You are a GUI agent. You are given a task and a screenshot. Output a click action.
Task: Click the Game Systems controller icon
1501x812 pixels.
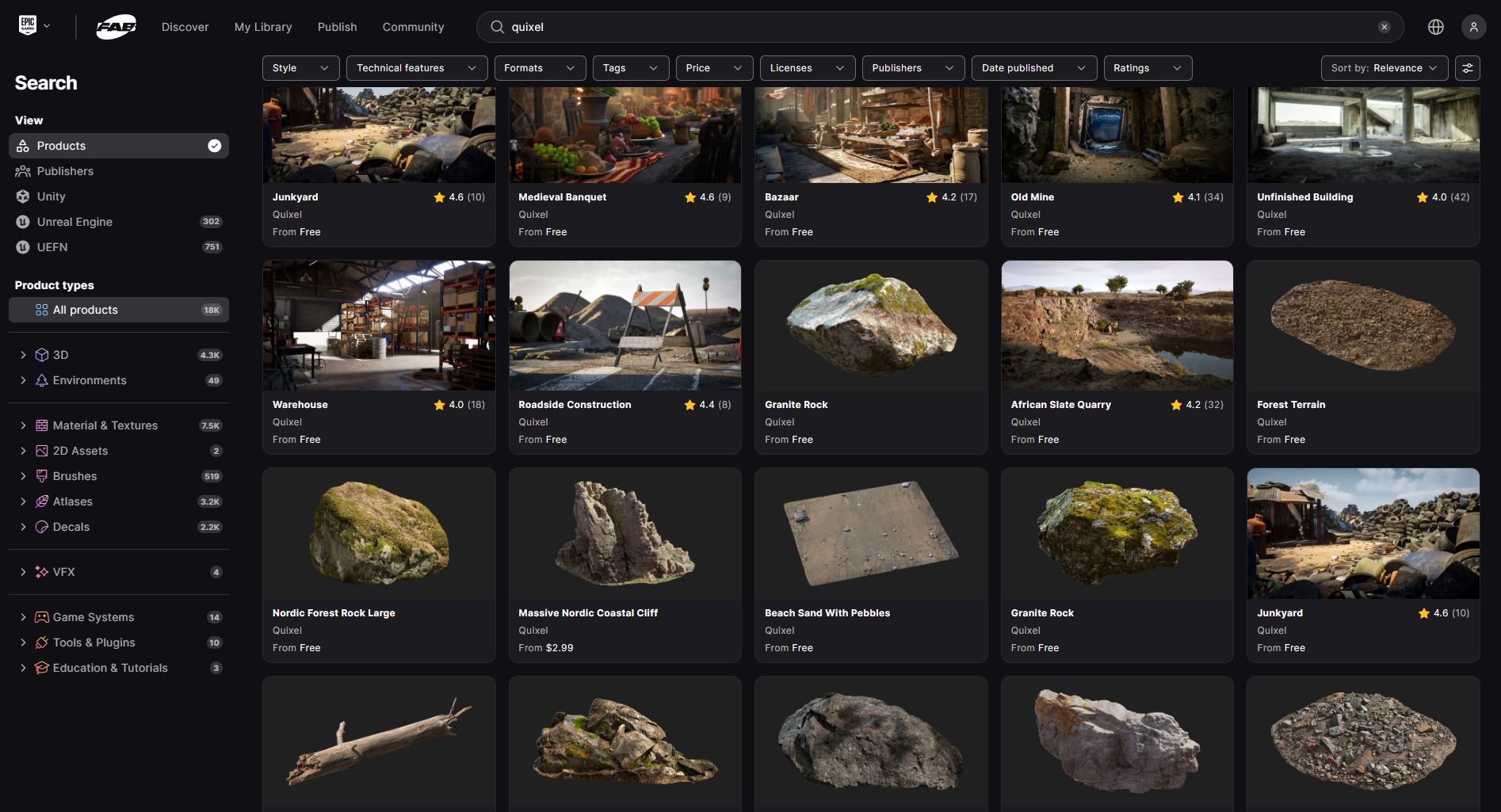pyautogui.click(x=42, y=617)
